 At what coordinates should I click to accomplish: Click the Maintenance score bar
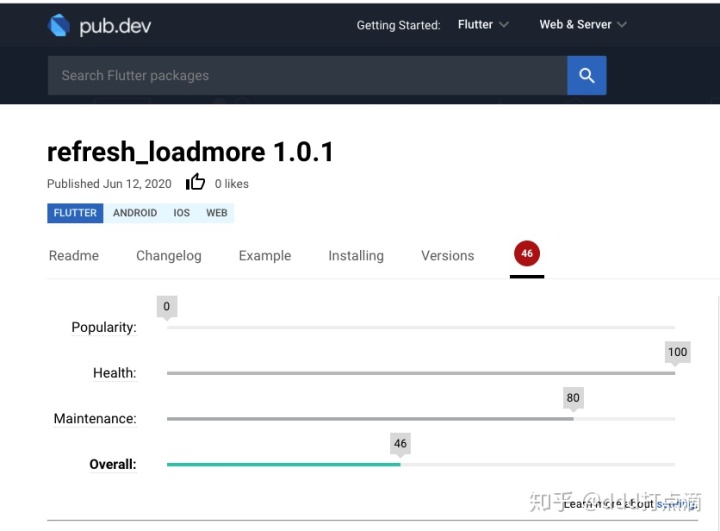point(421,419)
